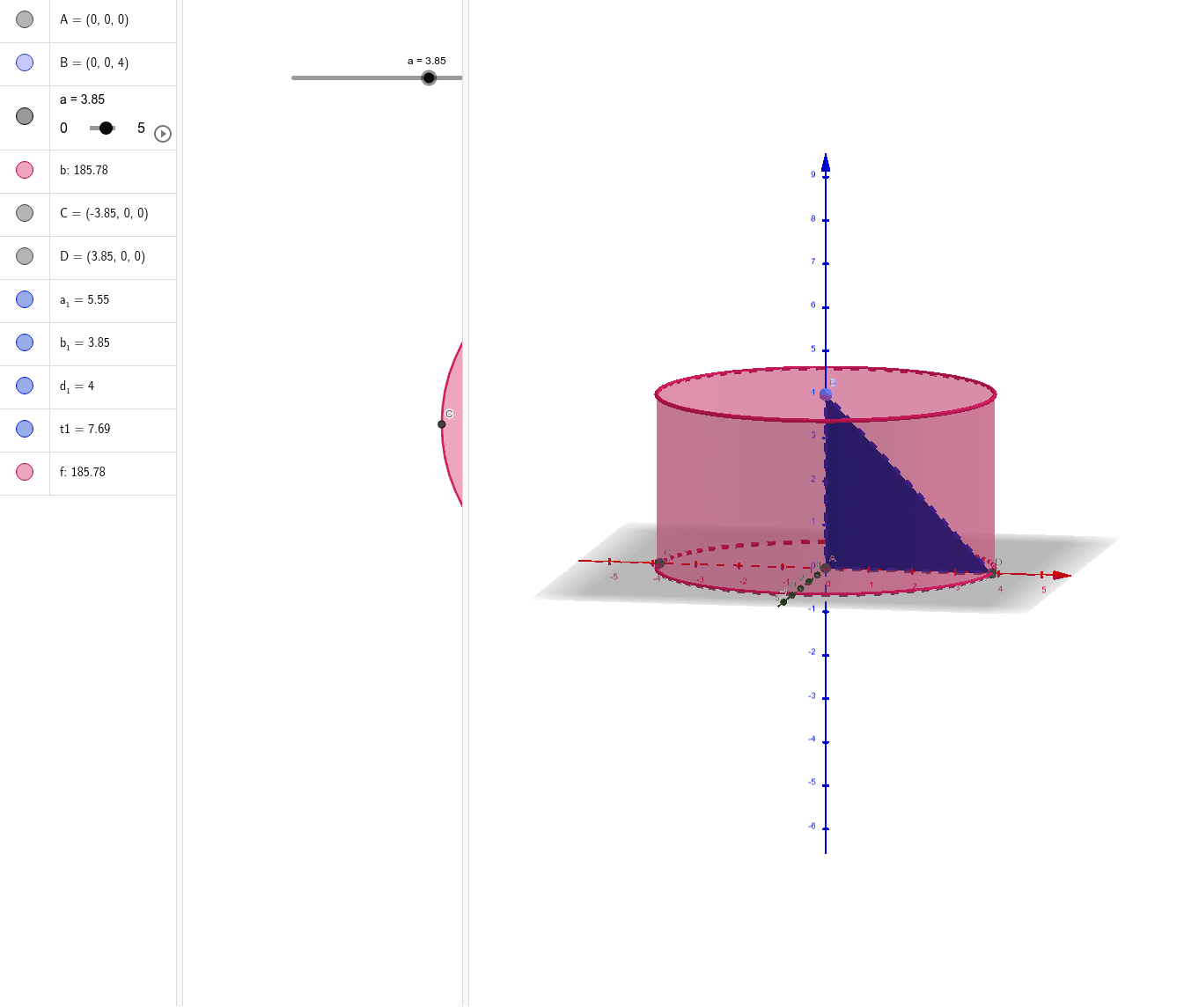Toggle visibility of value t1 = 7.69

pos(25,429)
